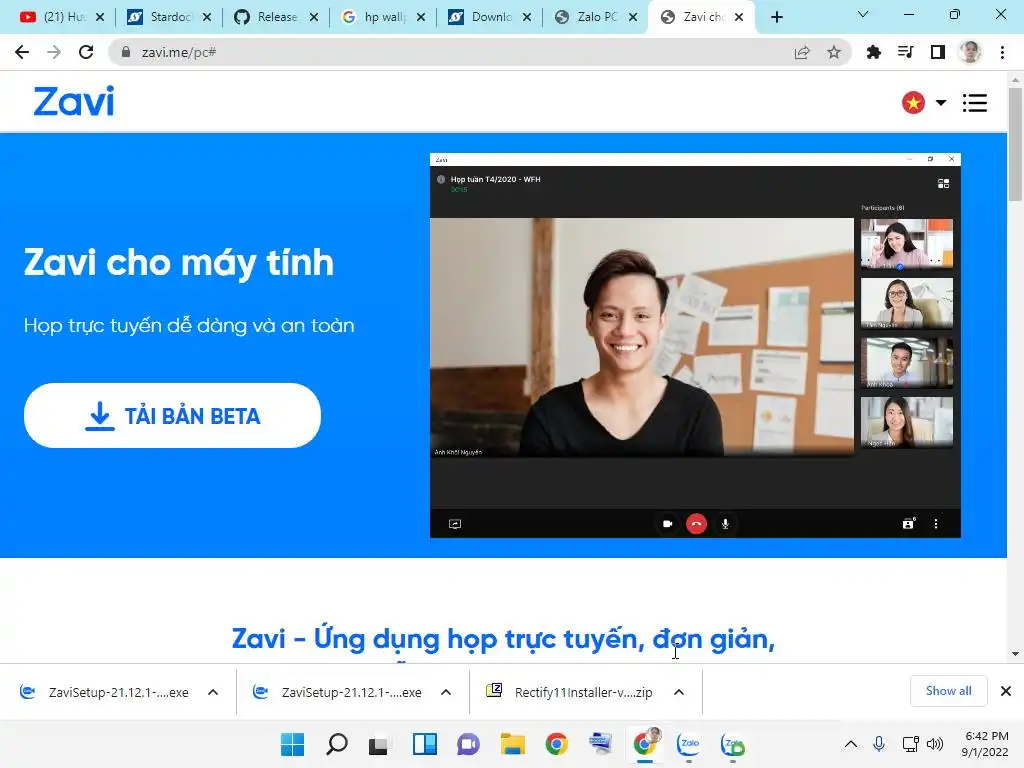Open Chrome three-dot menu
Screen dimensions: 1024x768
point(1002,52)
